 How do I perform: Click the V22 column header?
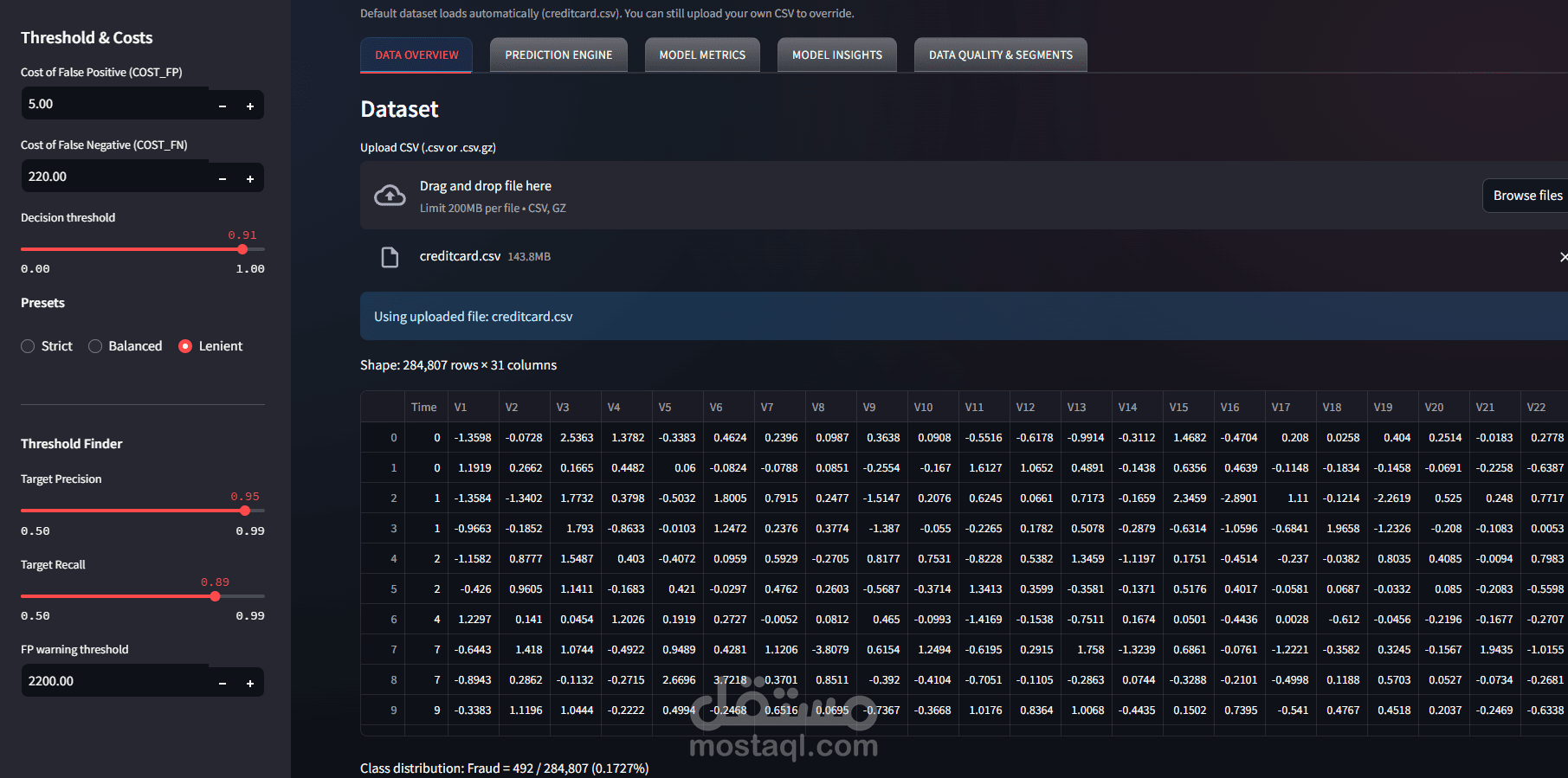point(1544,407)
